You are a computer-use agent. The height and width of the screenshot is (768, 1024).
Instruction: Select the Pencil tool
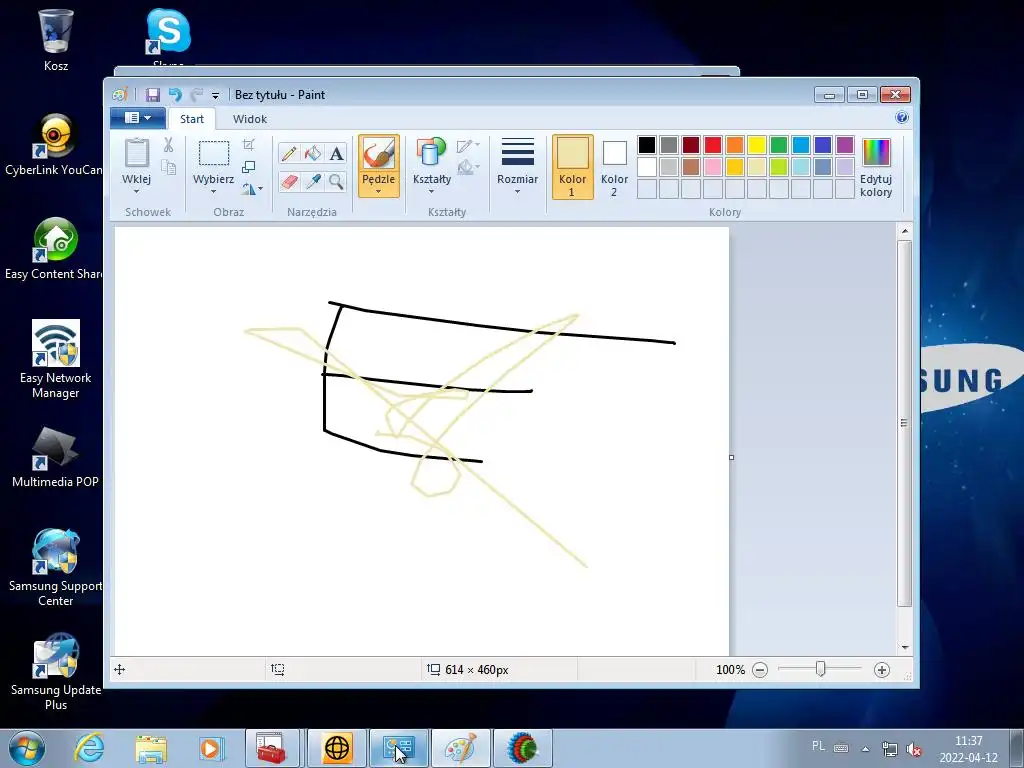289,153
